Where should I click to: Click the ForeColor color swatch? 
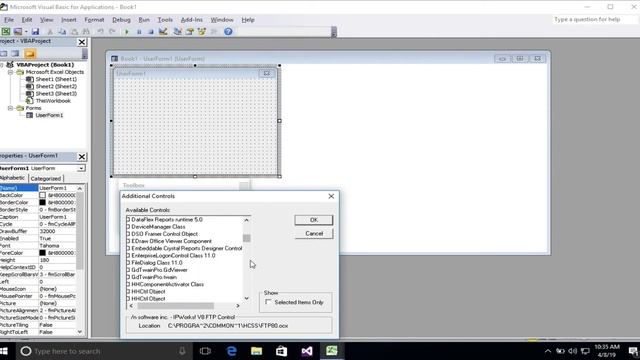pyautogui.click(x=42, y=253)
